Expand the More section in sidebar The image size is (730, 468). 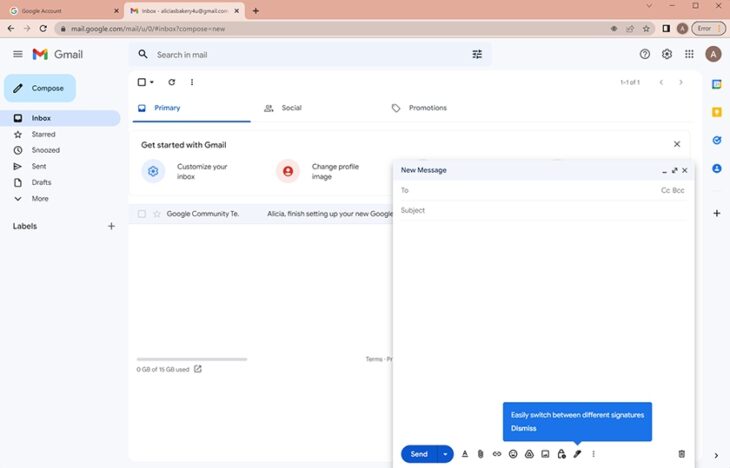click(40, 198)
